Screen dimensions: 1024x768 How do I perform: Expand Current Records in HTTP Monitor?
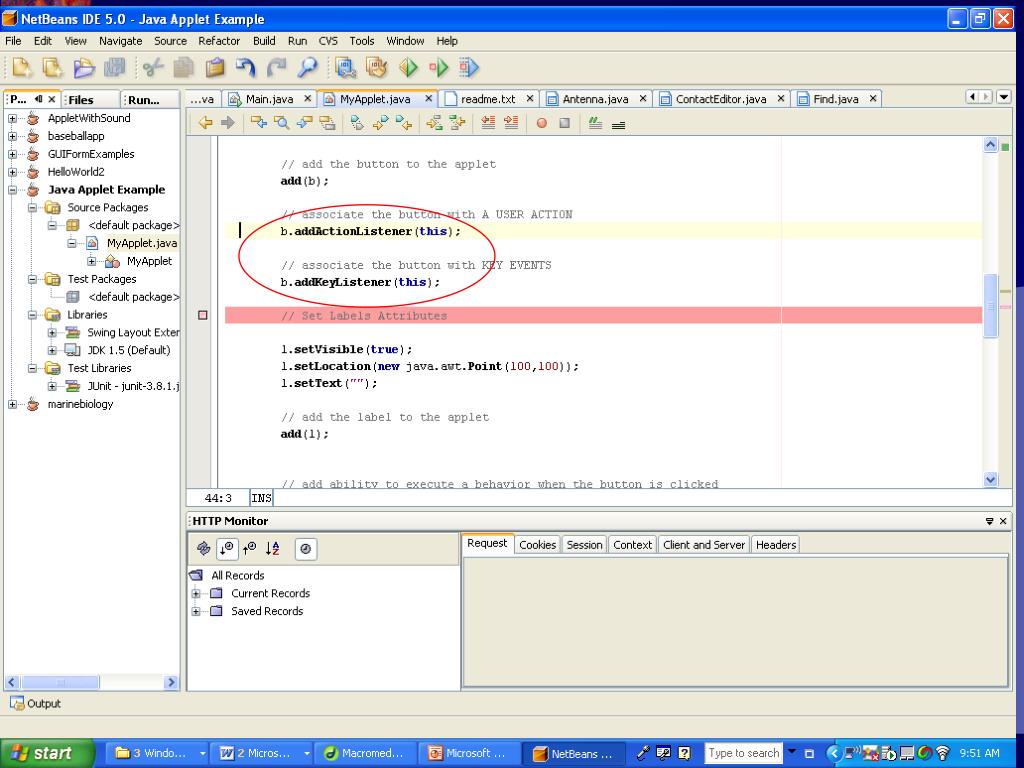[x=195, y=594]
